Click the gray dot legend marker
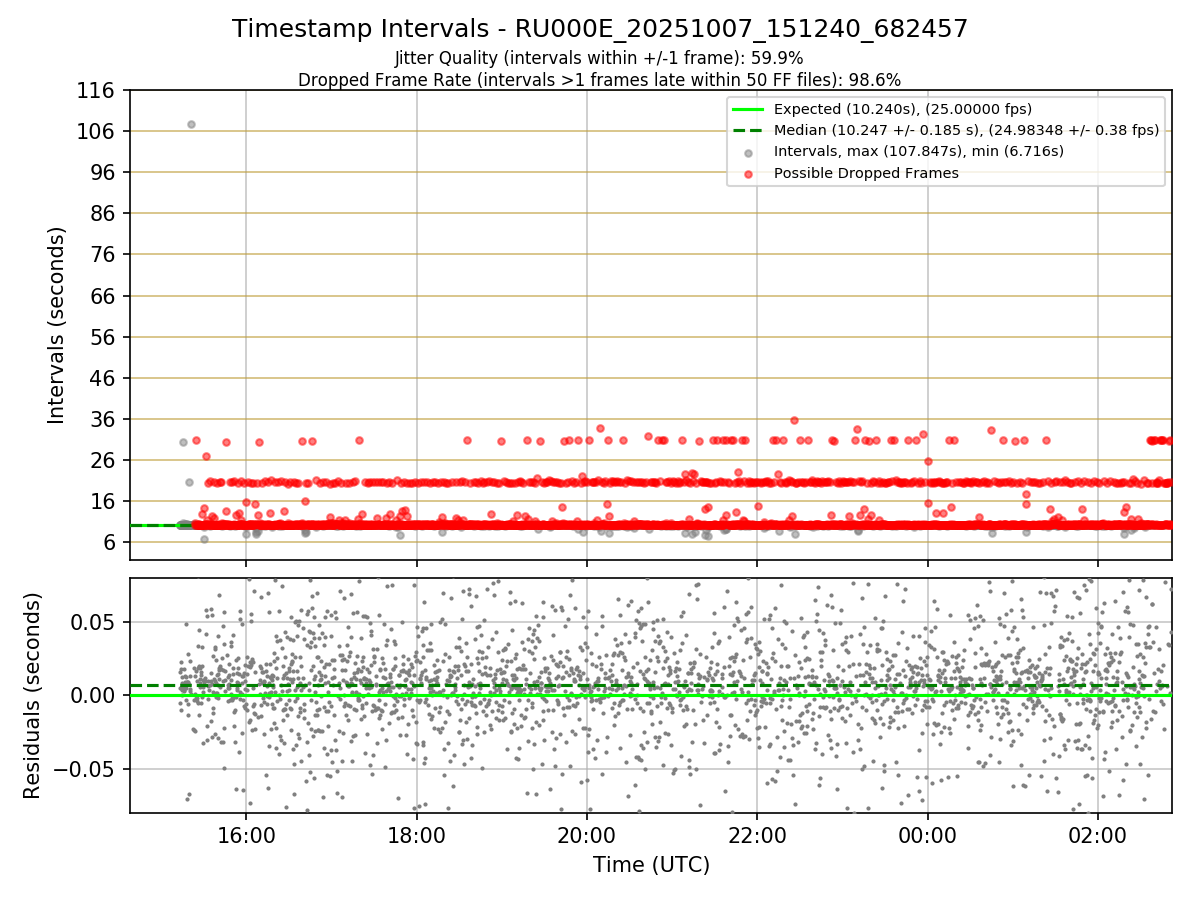Image resolution: width=1200 pixels, height=900 pixels. tap(748, 152)
